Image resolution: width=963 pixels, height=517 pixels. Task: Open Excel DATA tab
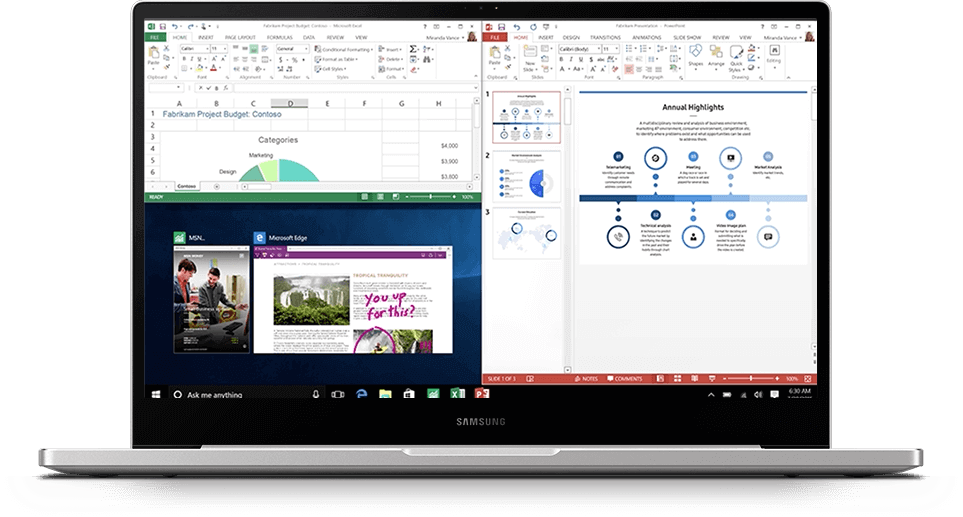click(309, 37)
